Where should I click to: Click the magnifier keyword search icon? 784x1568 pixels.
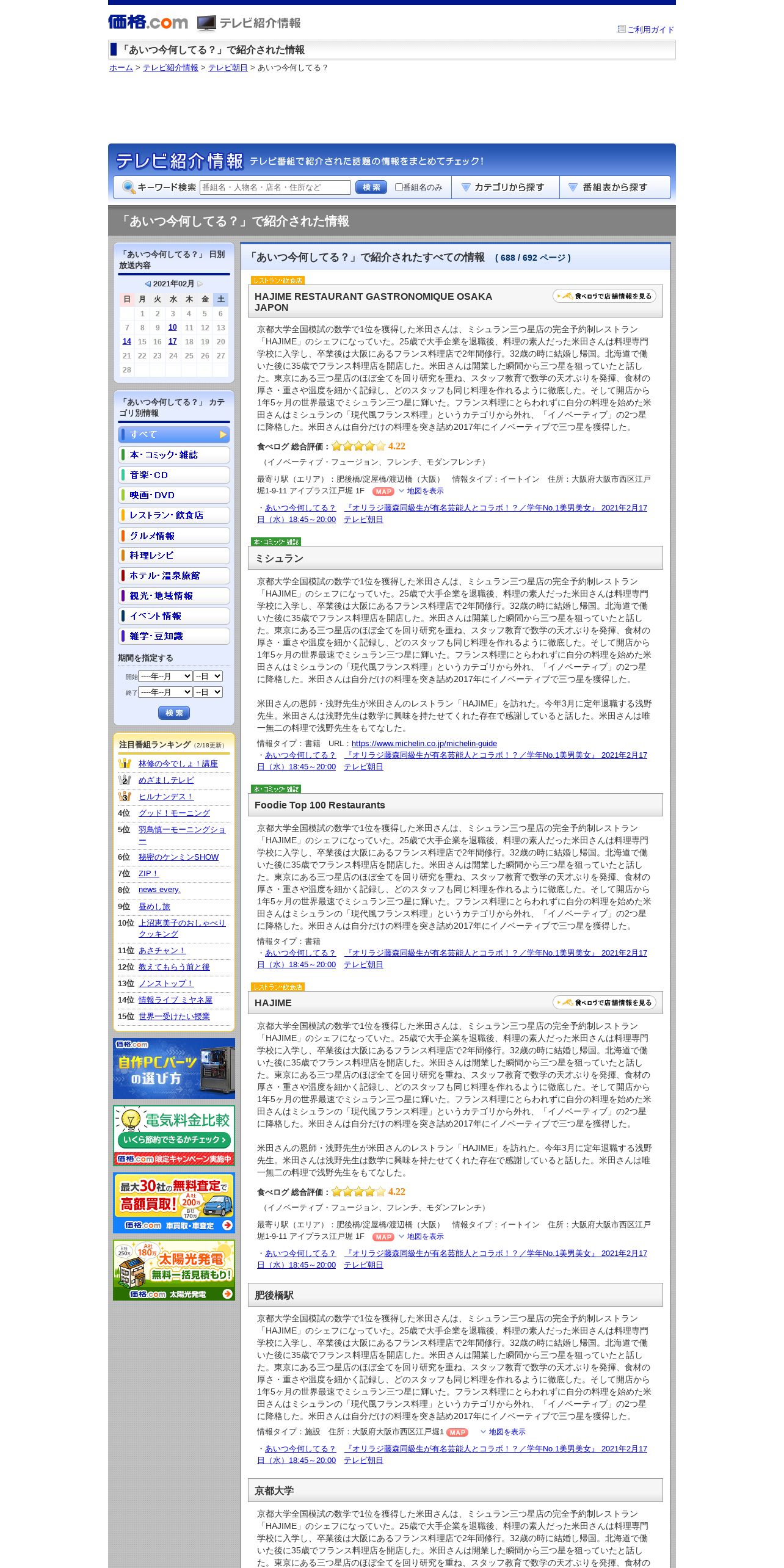point(128,187)
